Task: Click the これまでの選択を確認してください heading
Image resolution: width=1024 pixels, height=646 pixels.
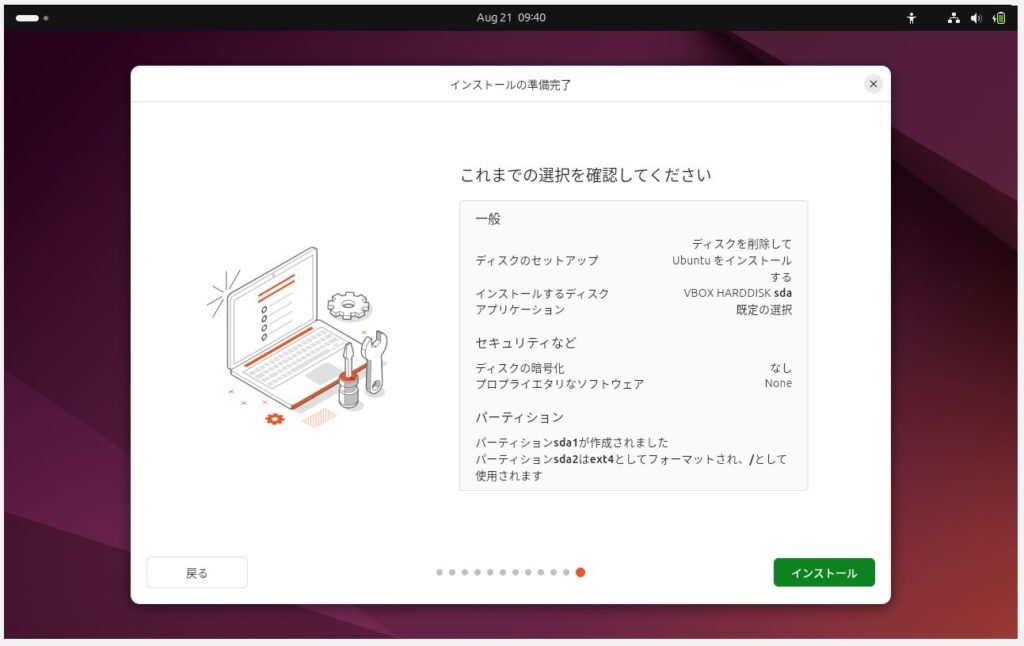Action: [586, 175]
